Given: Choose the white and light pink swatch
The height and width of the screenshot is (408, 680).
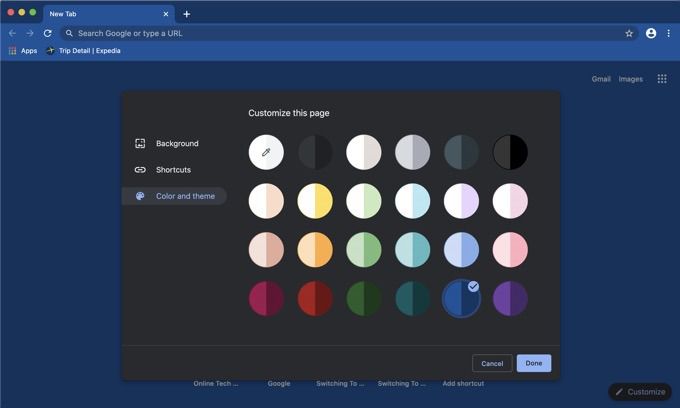Looking at the screenshot, I should coord(510,201).
